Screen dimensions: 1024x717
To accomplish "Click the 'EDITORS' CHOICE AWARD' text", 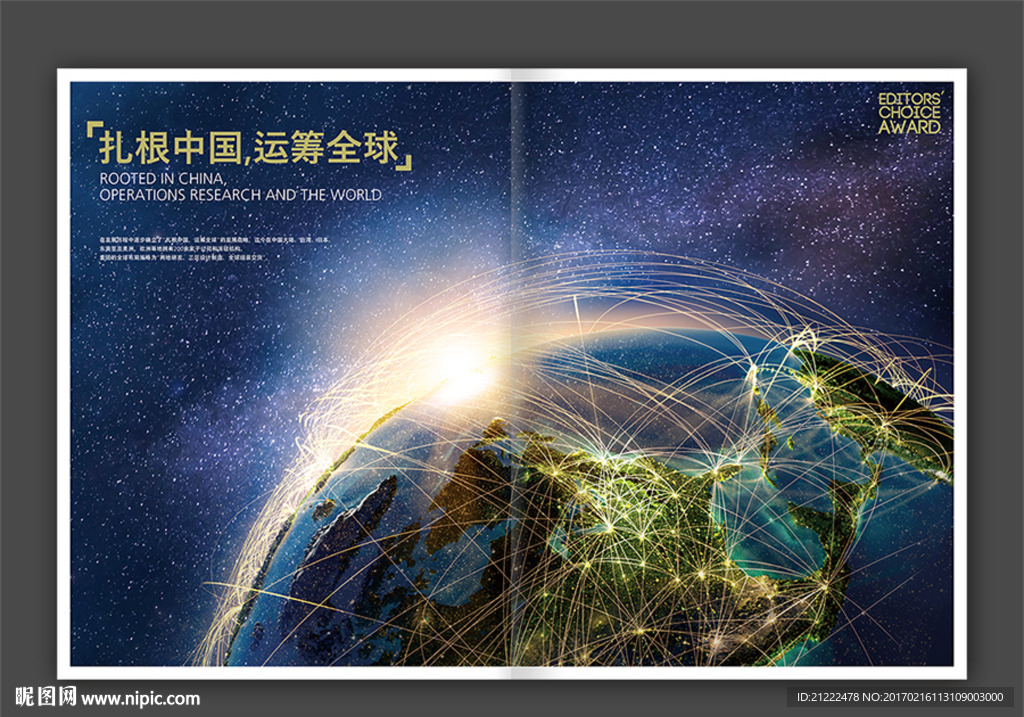I will (x=910, y=113).
